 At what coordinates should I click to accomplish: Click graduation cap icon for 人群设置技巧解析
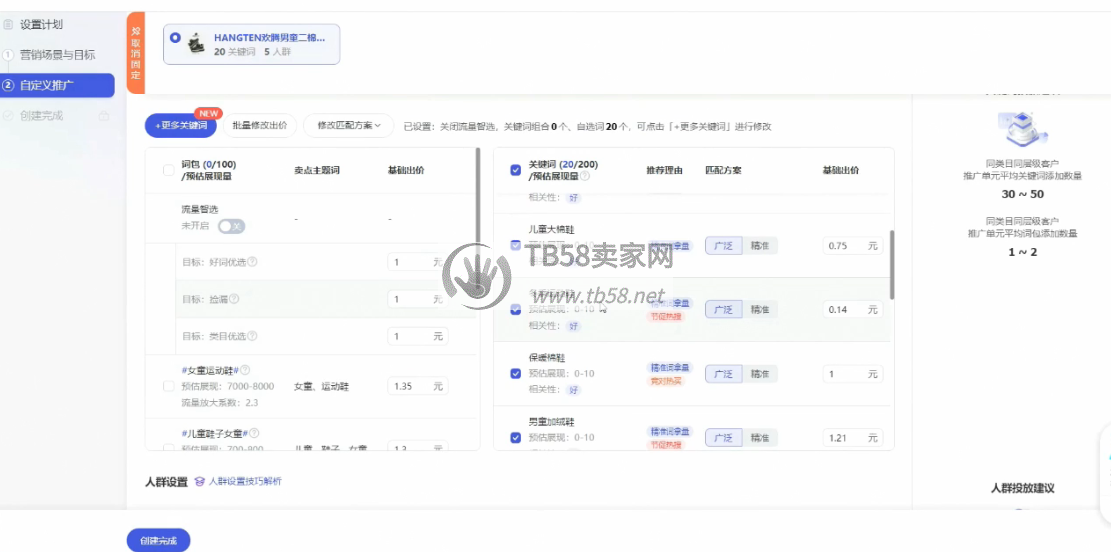click(199, 482)
